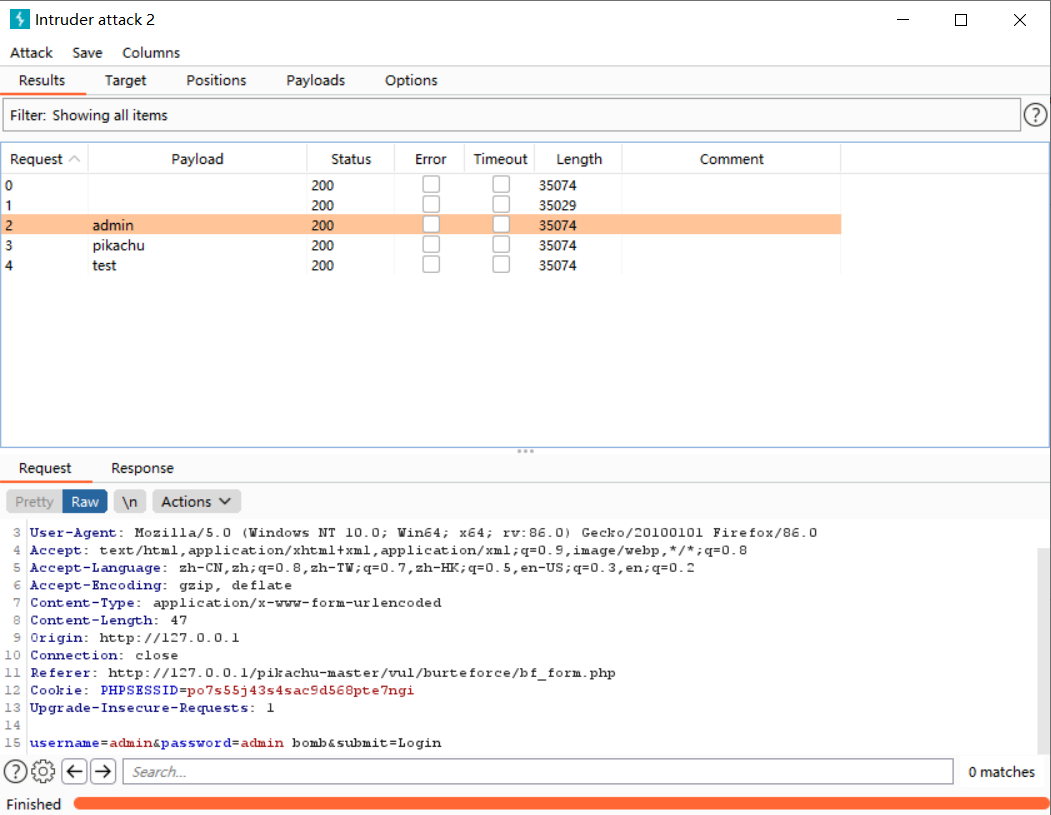The width and height of the screenshot is (1051, 815).
Task: Click the username=admin&password line
Action: point(235,743)
